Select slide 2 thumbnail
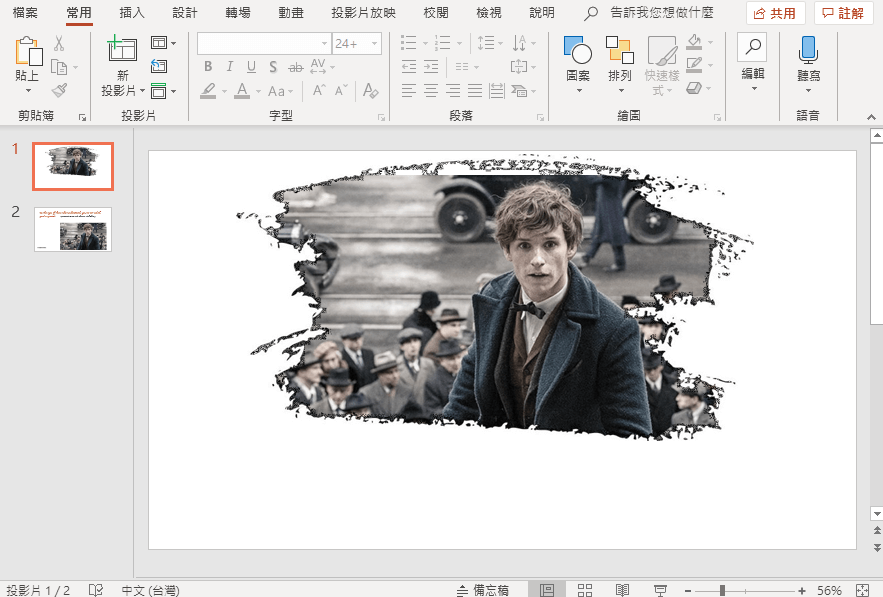Image resolution: width=883 pixels, height=597 pixels. [x=73, y=229]
